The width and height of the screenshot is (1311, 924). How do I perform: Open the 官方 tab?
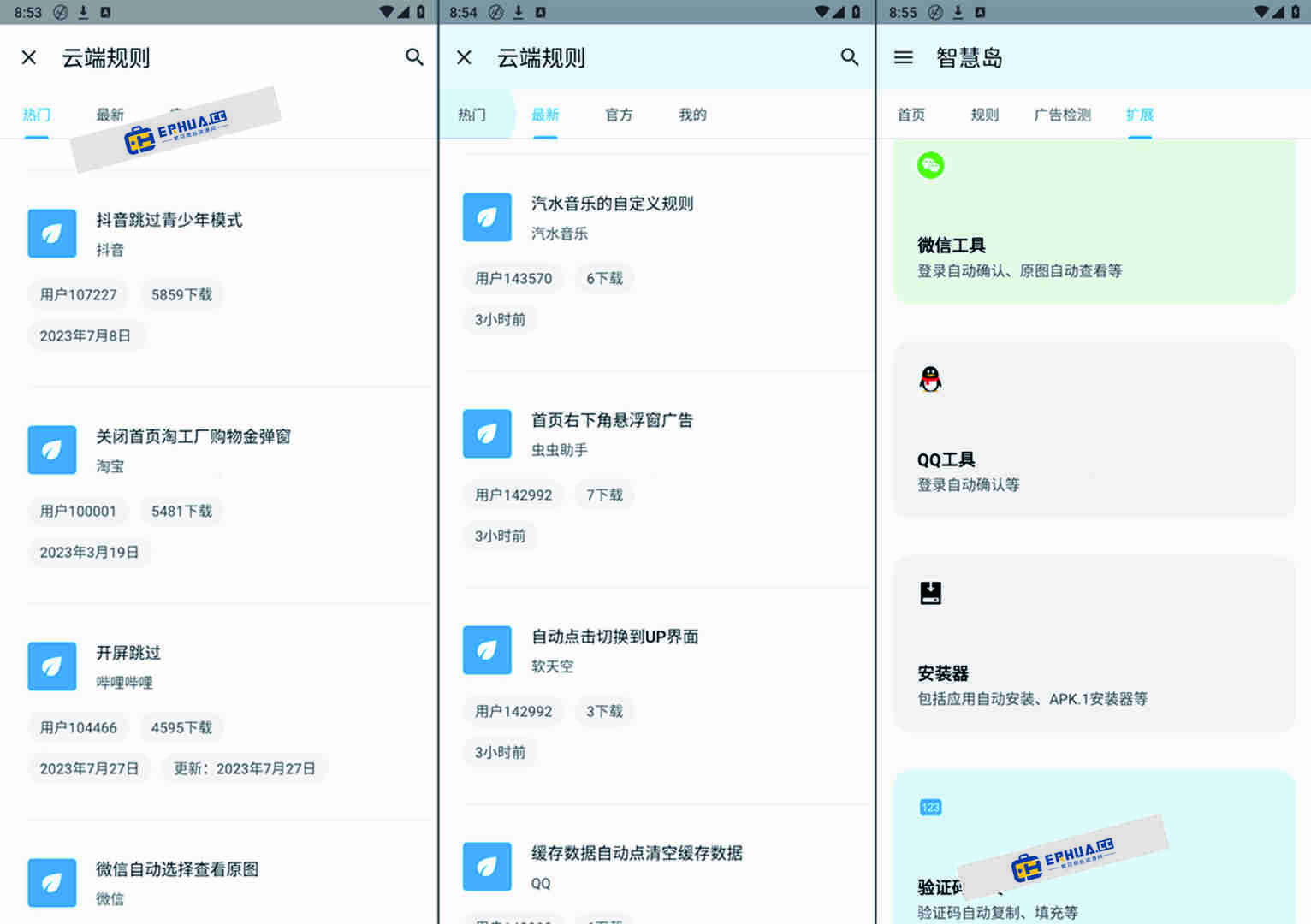coord(619,115)
